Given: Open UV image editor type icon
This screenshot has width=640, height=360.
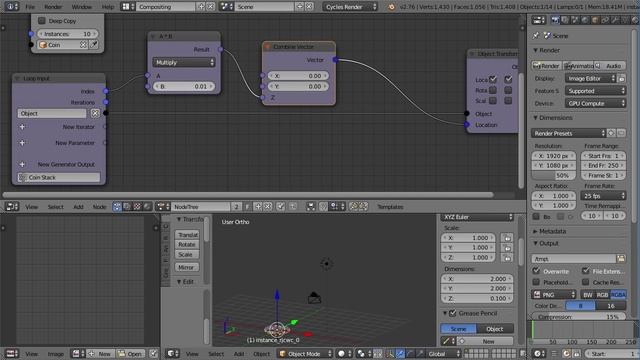Looking at the screenshot, I should (11, 353).
